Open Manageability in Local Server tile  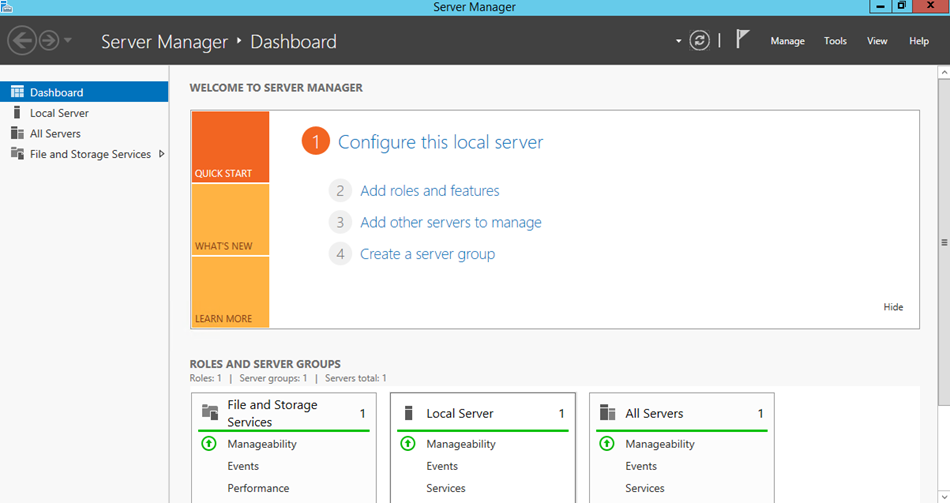[460, 444]
